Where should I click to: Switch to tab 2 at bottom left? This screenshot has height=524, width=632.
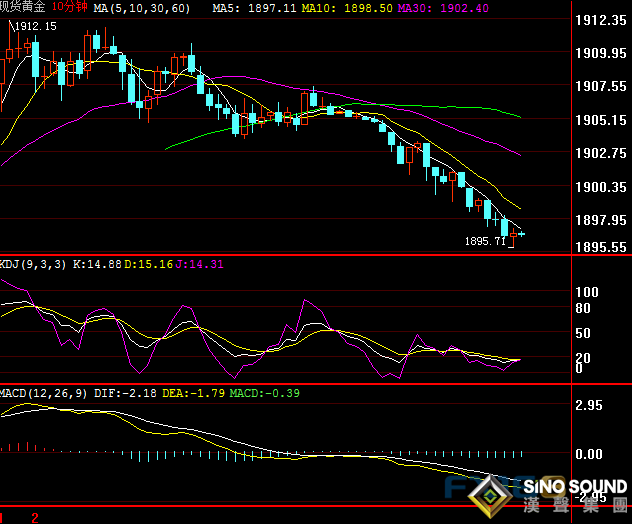[x=35, y=517]
